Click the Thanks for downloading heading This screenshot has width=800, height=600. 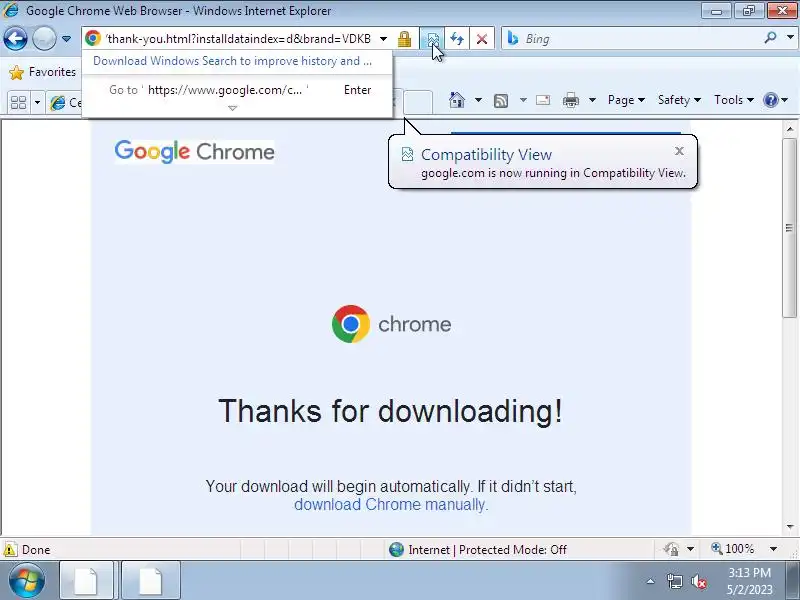391,411
